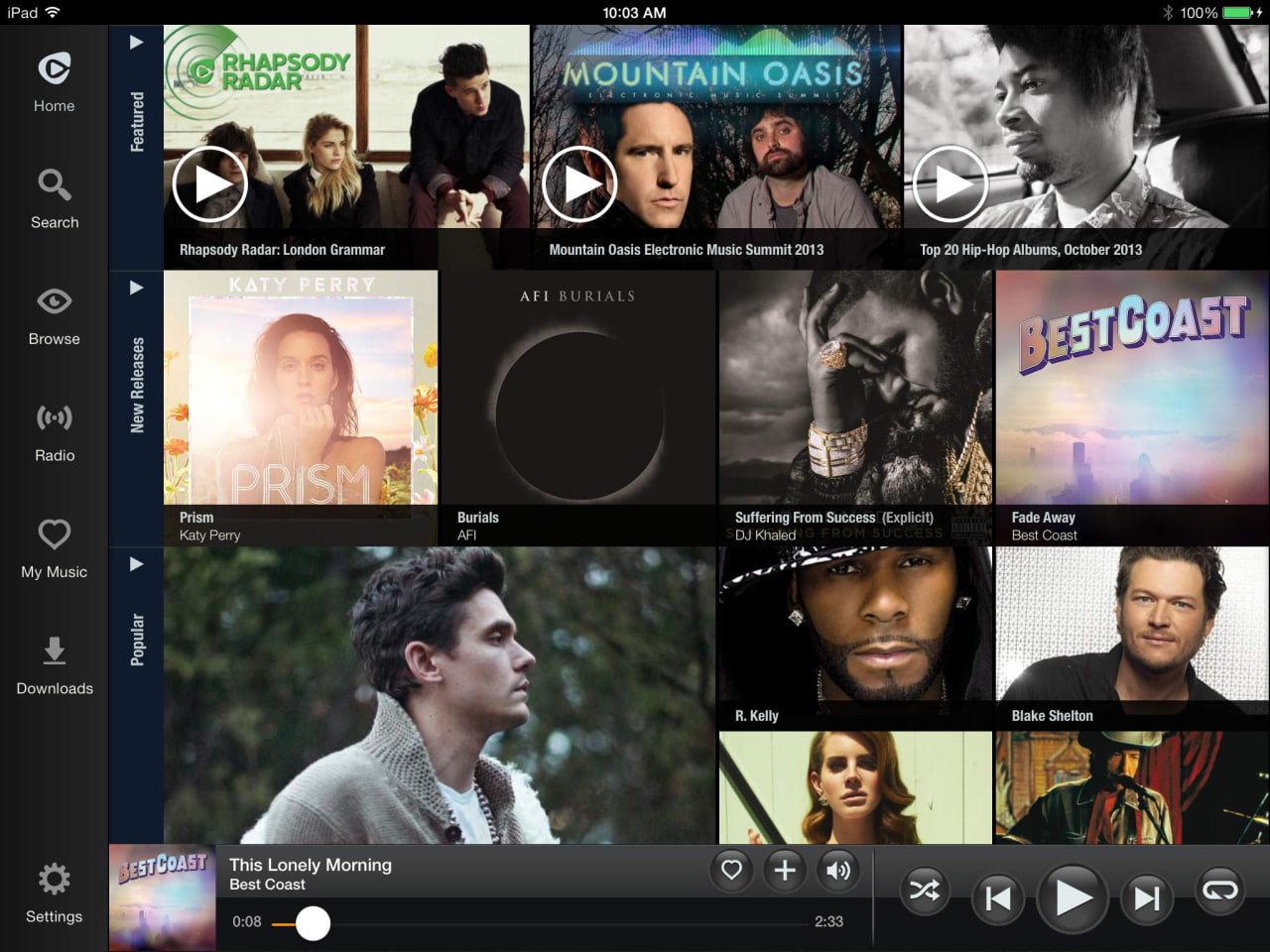Click the 'This Lonely Morning' song title
Screen dimensions: 1270x952
point(311,865)
